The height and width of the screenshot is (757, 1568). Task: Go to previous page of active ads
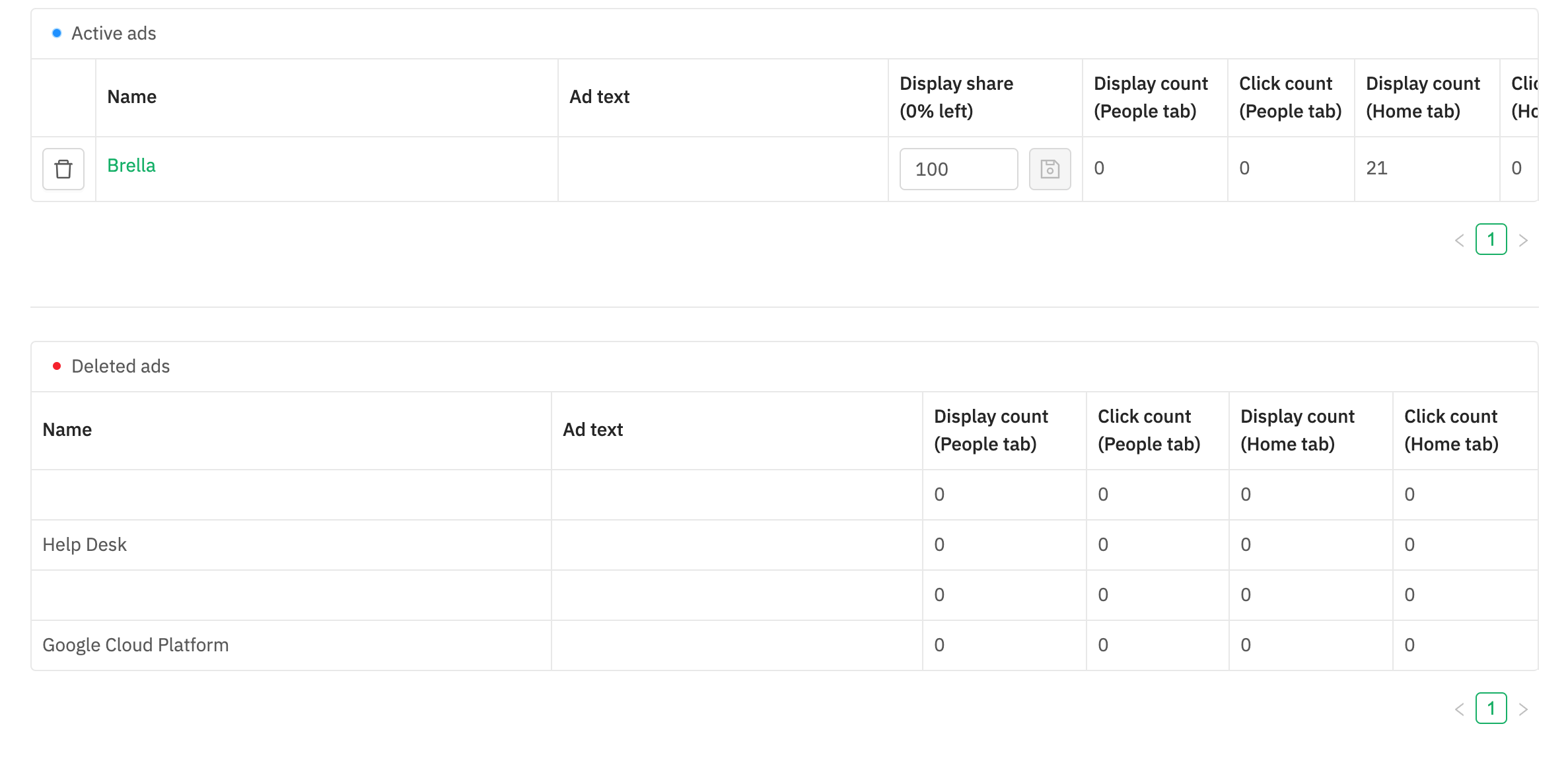pos(1460,240)
